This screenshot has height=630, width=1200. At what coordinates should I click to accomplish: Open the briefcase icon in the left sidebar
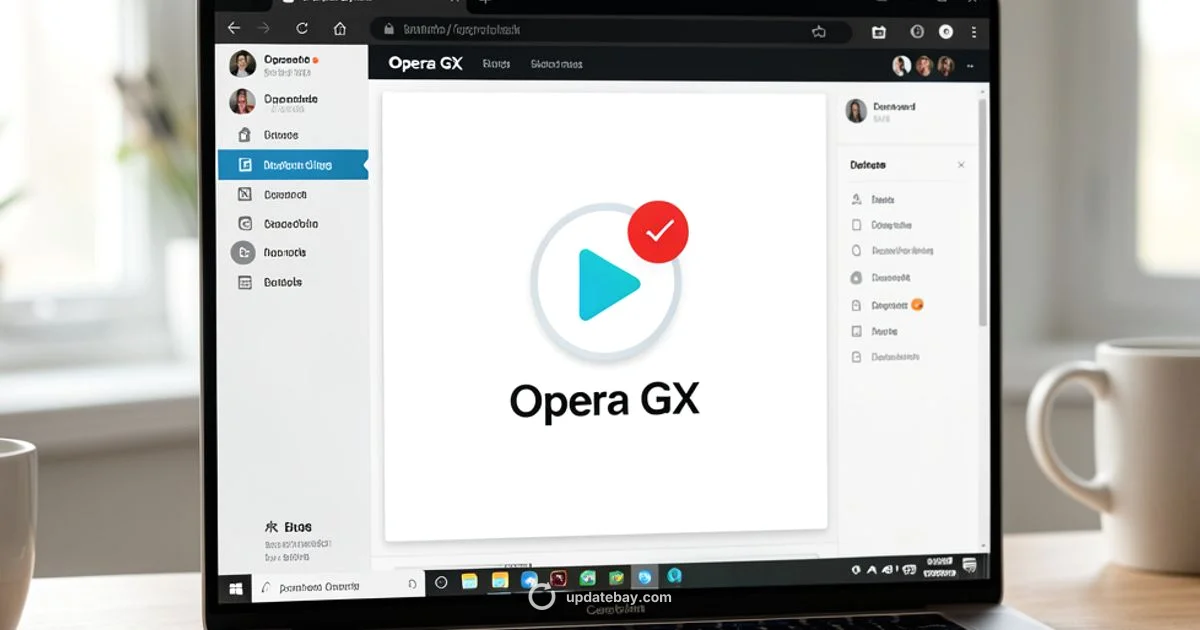pos(243,134)
